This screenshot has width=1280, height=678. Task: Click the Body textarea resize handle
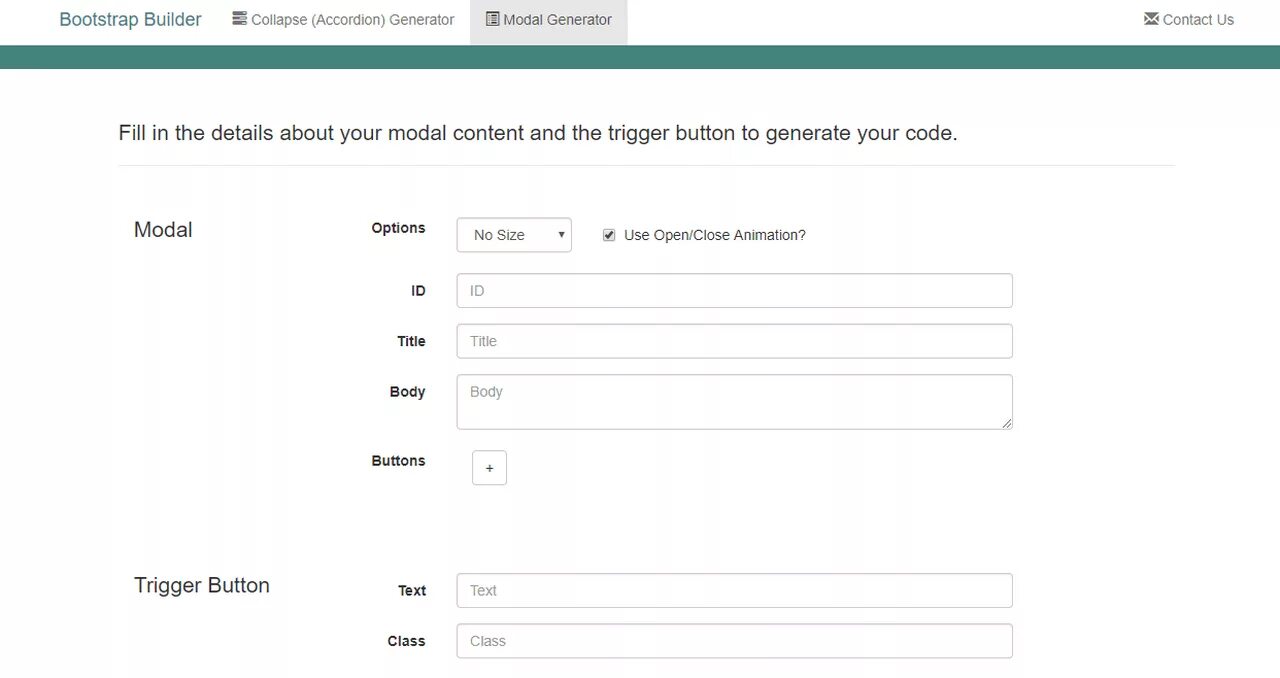tap(1006, 423)
